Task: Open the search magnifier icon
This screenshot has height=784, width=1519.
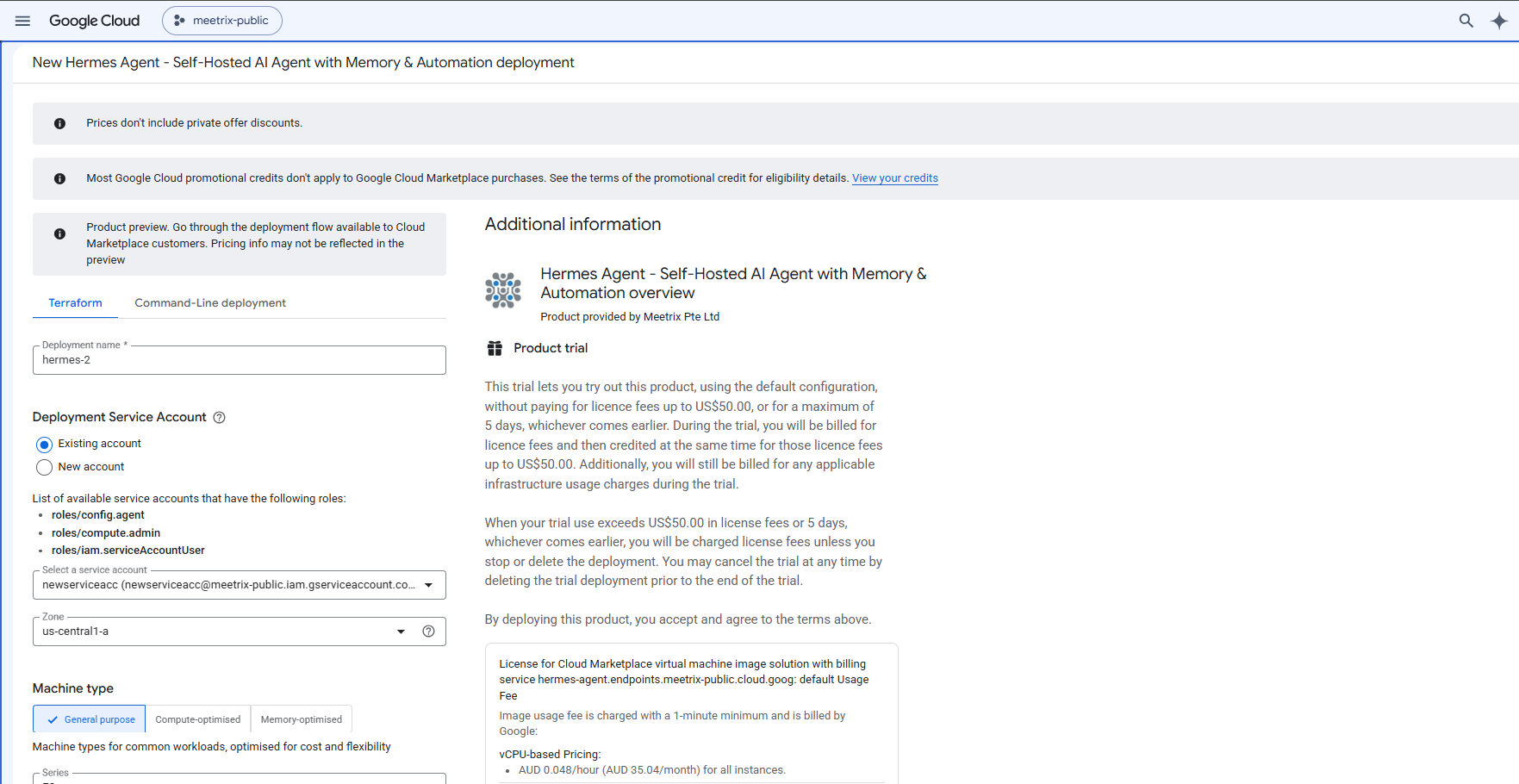Action: click(1466, 21)
